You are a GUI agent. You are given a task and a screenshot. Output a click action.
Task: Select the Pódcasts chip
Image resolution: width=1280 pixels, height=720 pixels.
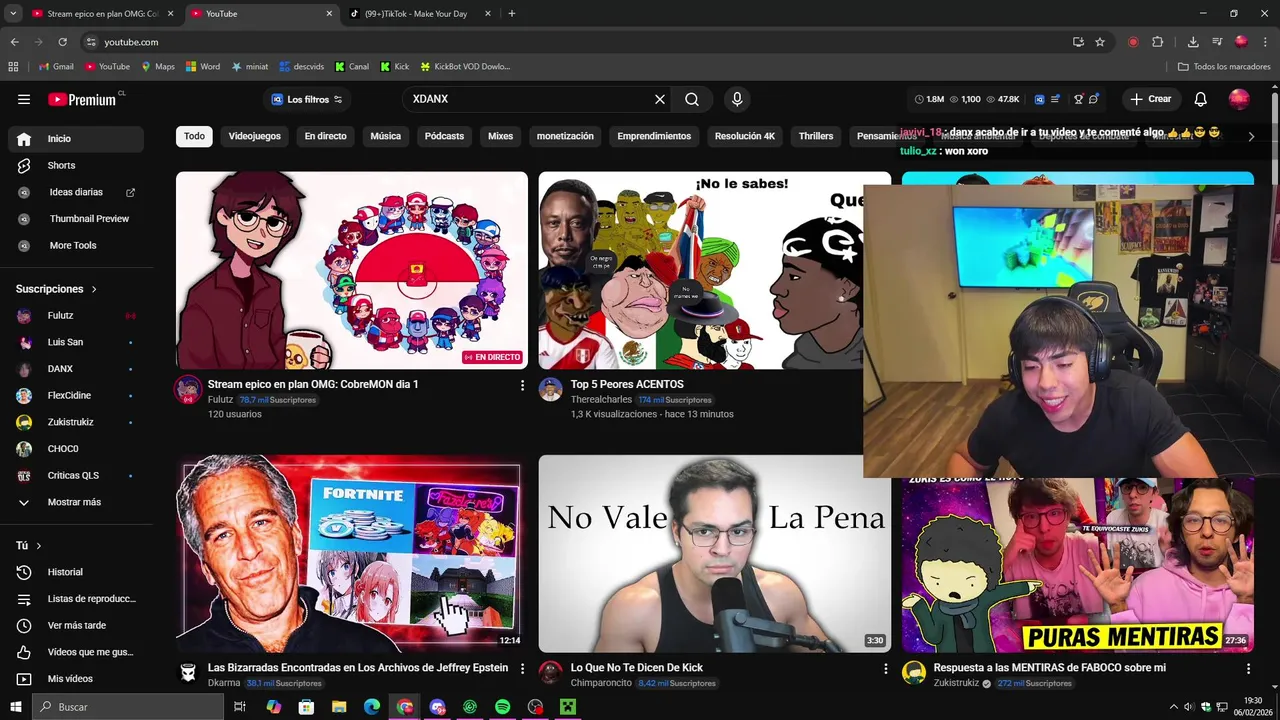(444, 136)
